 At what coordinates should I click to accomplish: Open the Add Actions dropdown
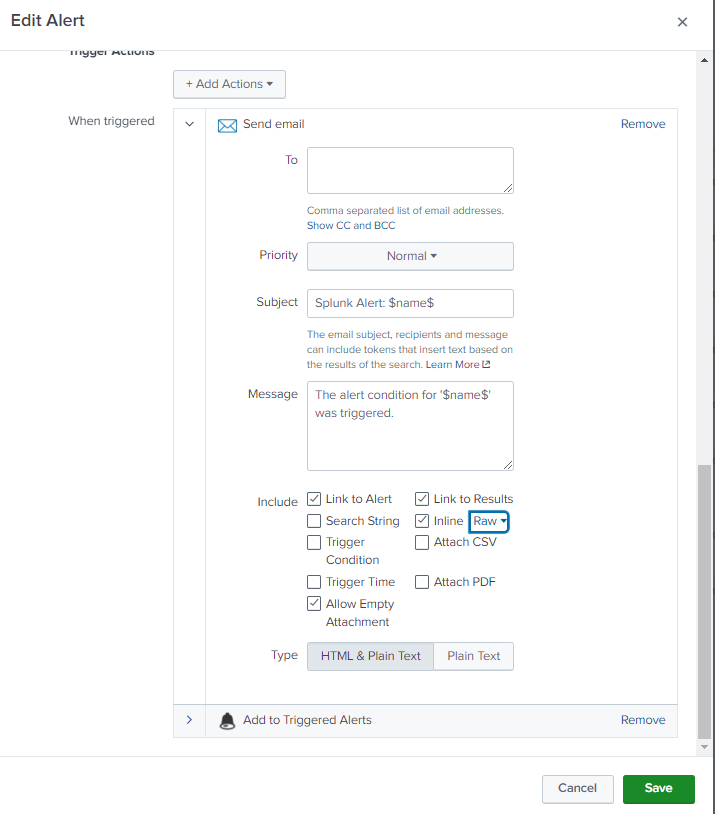(229, 84)
